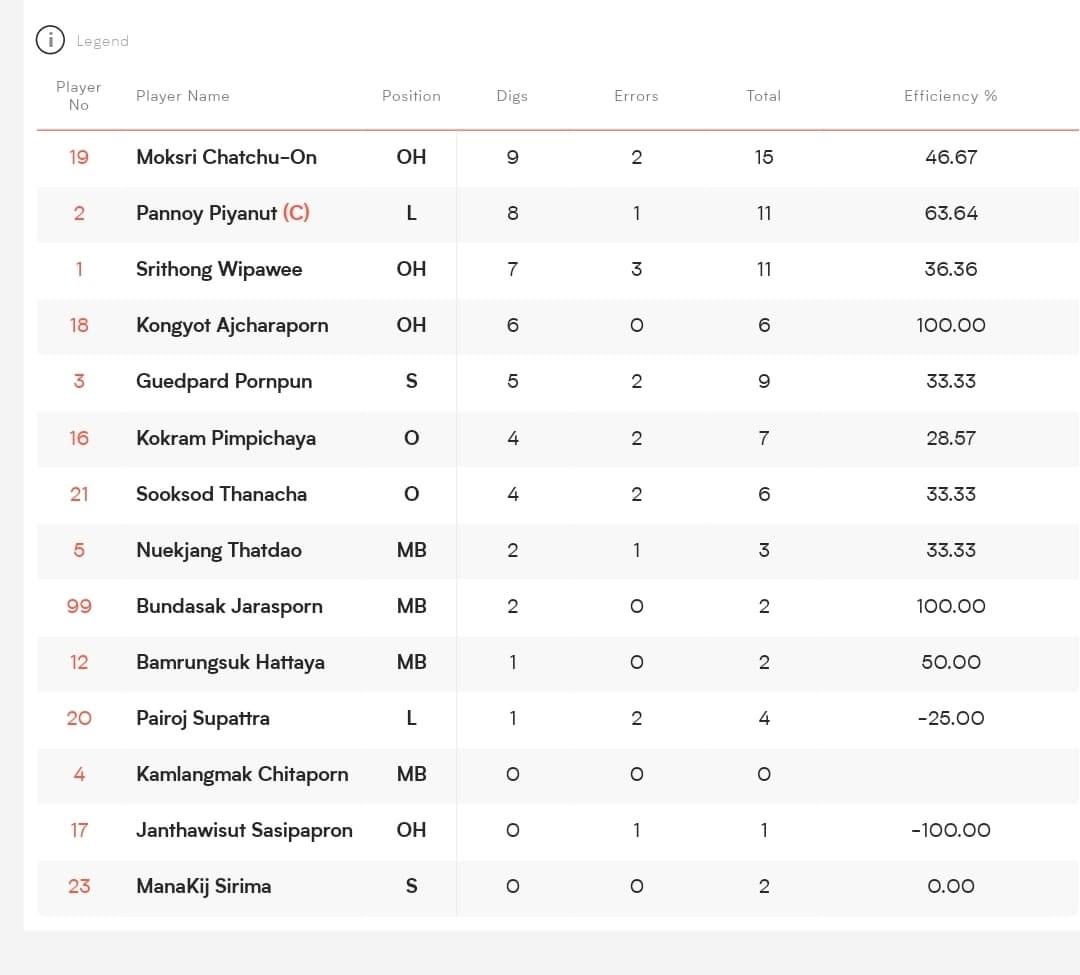Click jersey number 99 for Bundasak
The image size is (1080, 975).
click(79, 606)
